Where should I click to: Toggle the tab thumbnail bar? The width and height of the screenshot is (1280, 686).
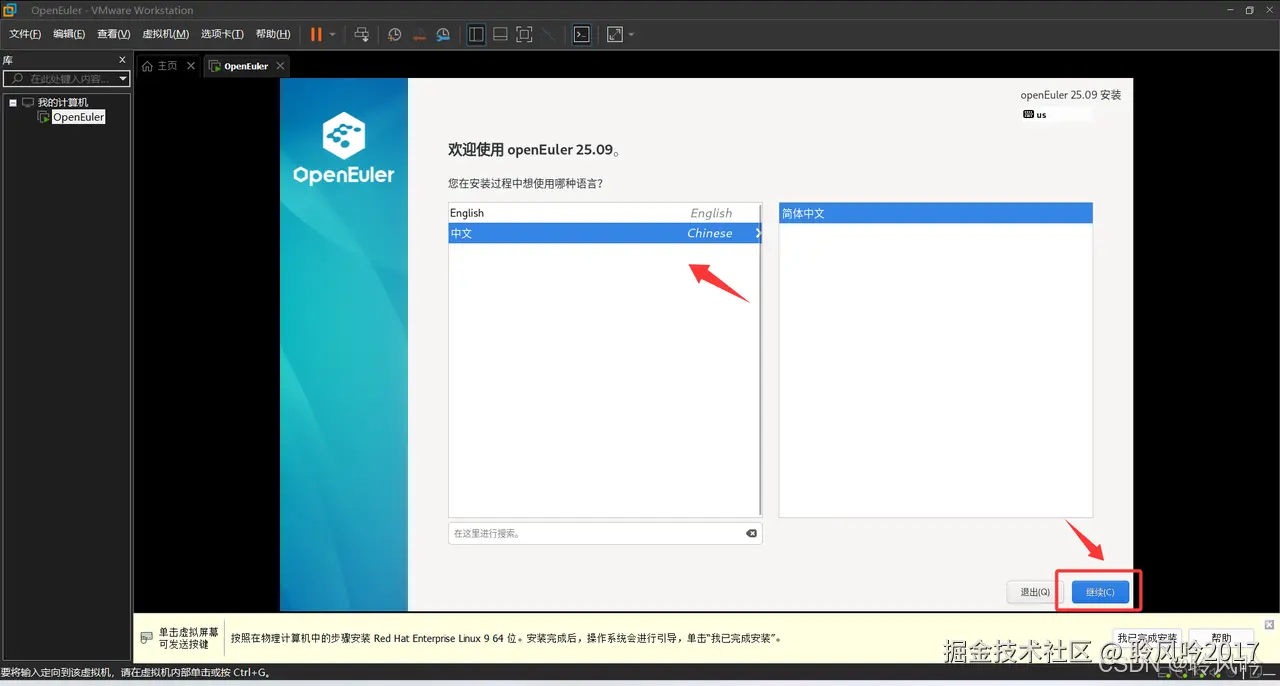click(x=500, y=34)
